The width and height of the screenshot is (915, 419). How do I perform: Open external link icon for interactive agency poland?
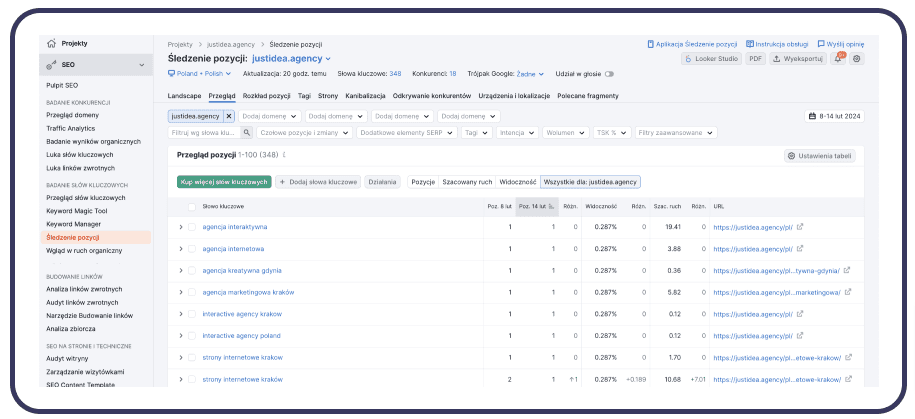[x=800, y=336]
